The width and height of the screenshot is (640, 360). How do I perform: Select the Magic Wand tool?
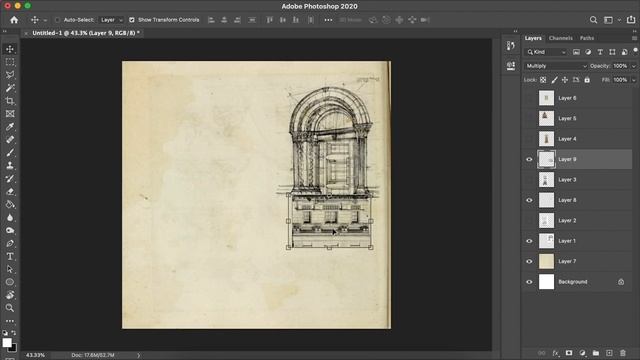pos(10,88)
